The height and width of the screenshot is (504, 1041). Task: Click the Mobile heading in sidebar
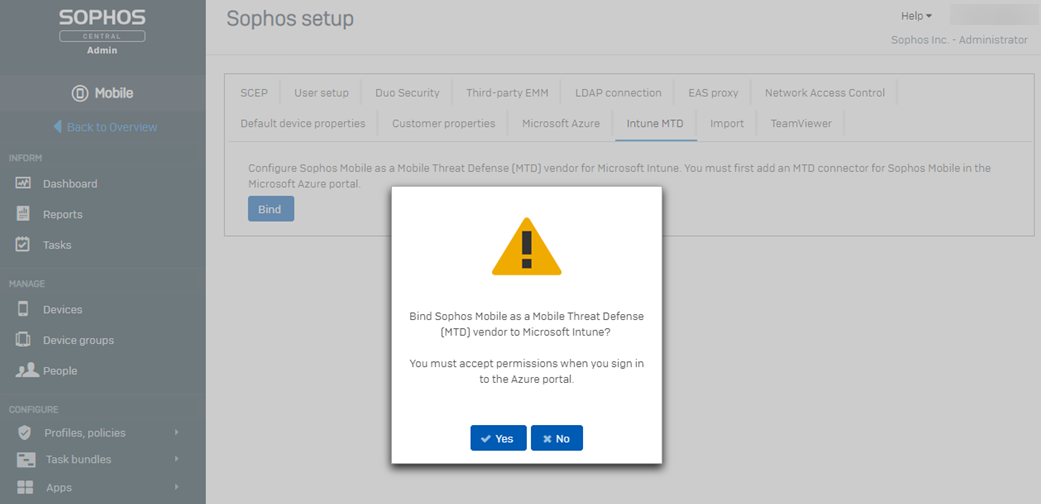pos(114,94)
